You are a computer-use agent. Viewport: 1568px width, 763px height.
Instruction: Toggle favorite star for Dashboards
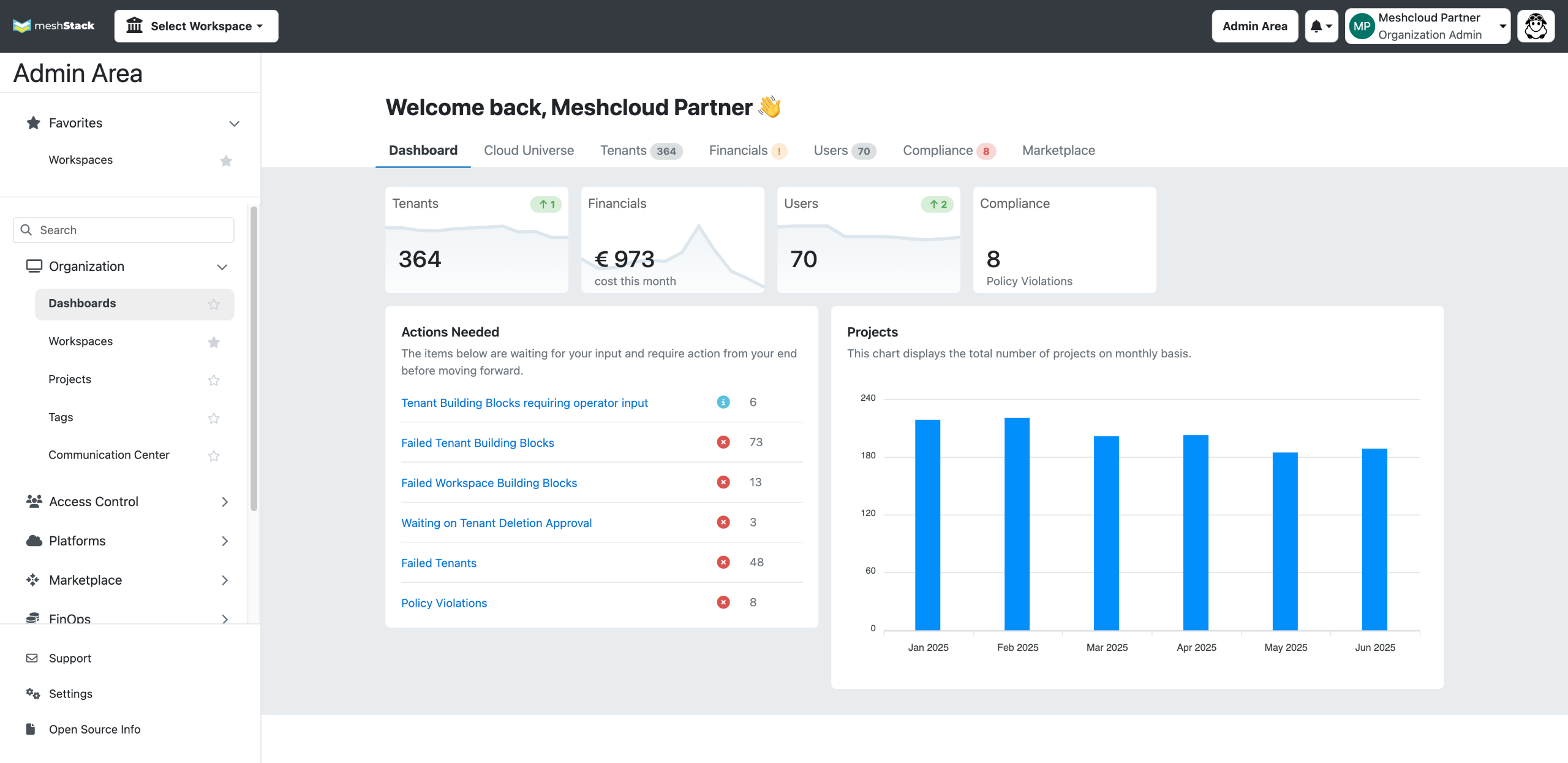[x=214, y=304]
